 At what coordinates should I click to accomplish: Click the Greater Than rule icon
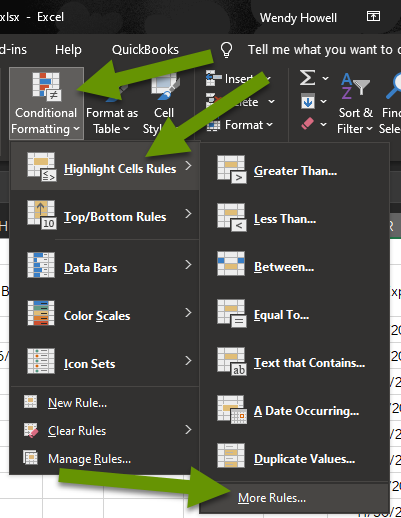[x=232, y=170]
